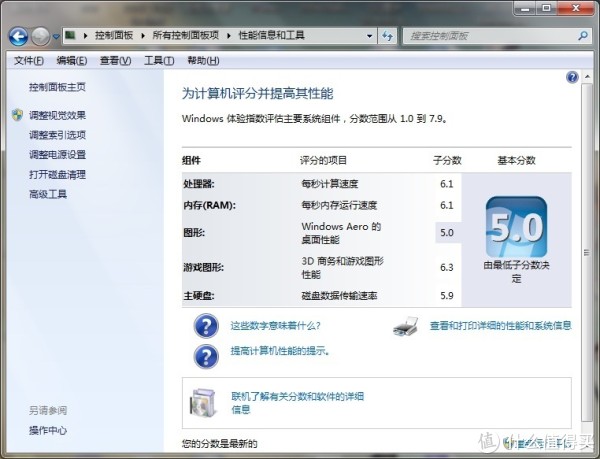Click the refresh button beside address bar

[388, 36]
